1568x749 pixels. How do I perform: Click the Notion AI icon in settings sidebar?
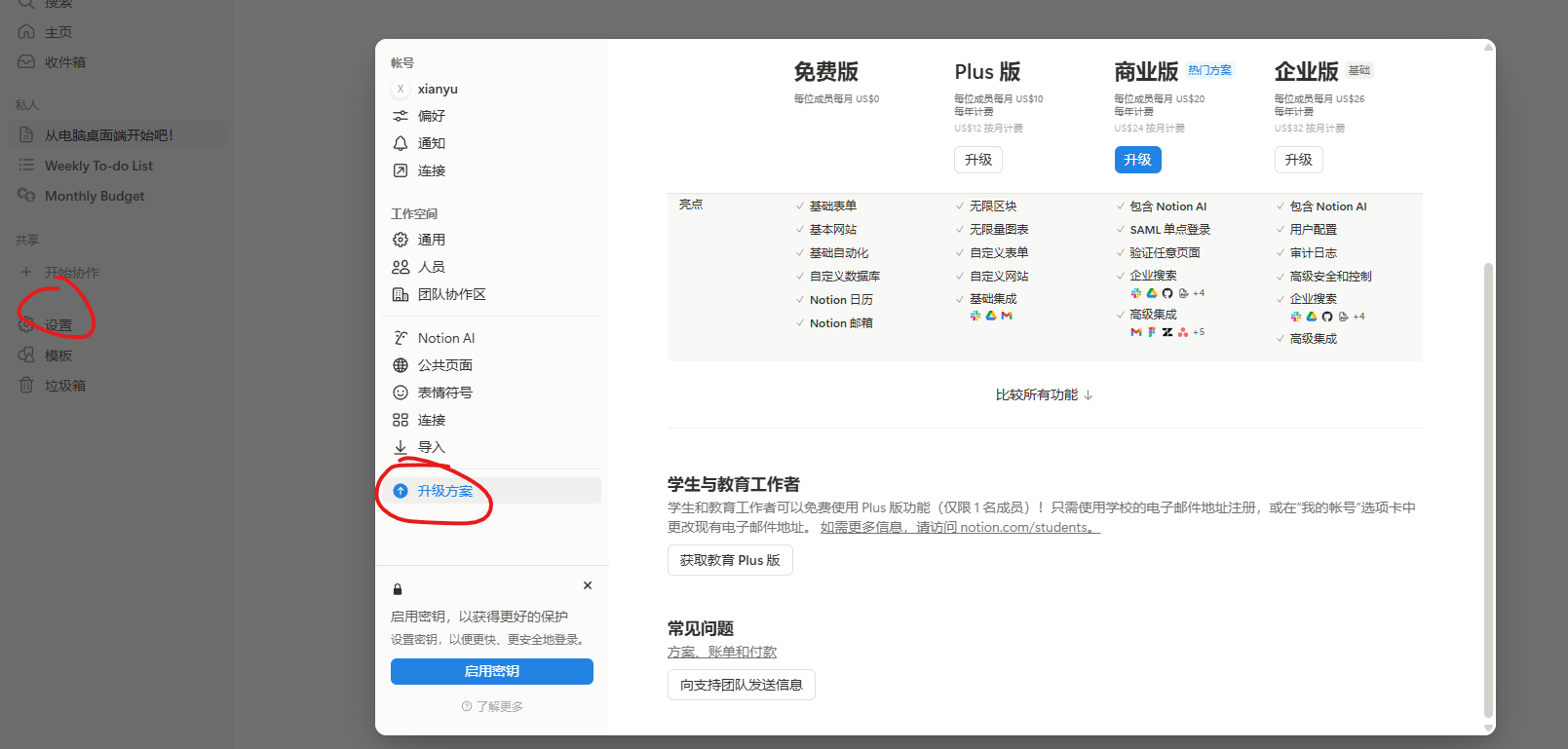(401, 338)
